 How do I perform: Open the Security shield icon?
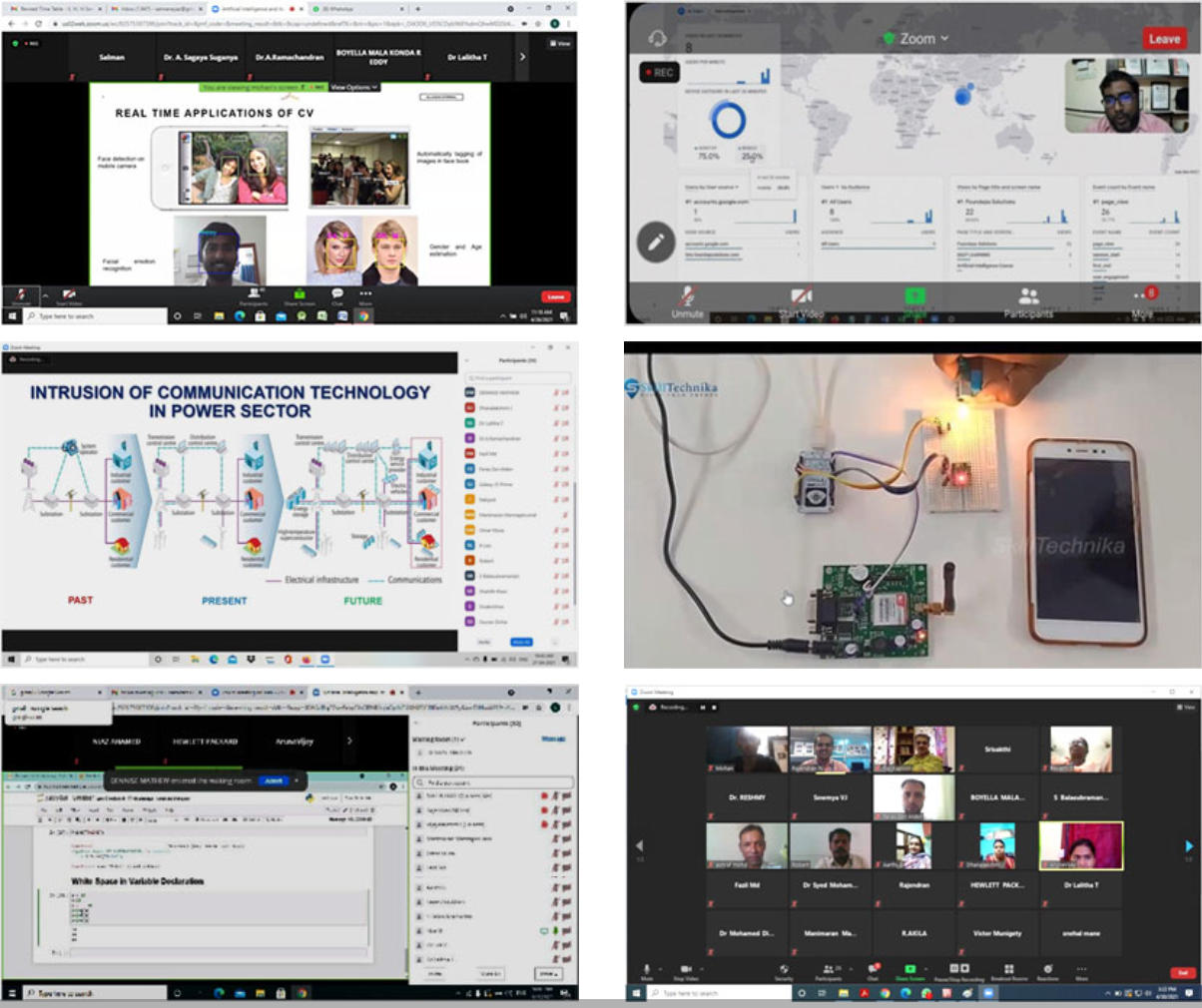[x=784, y=970]
